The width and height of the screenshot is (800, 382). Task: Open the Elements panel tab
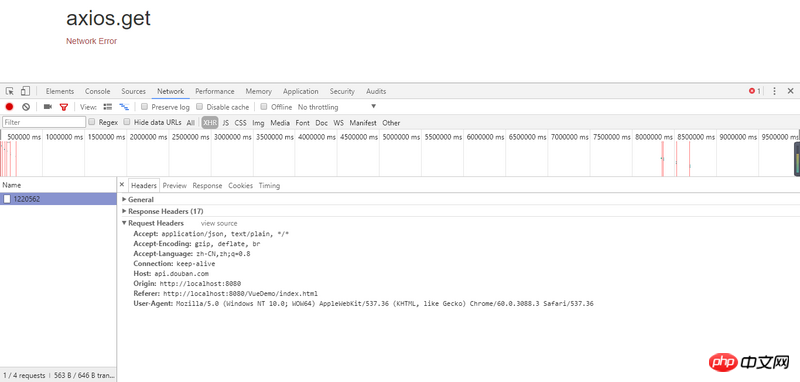[60, 91]
